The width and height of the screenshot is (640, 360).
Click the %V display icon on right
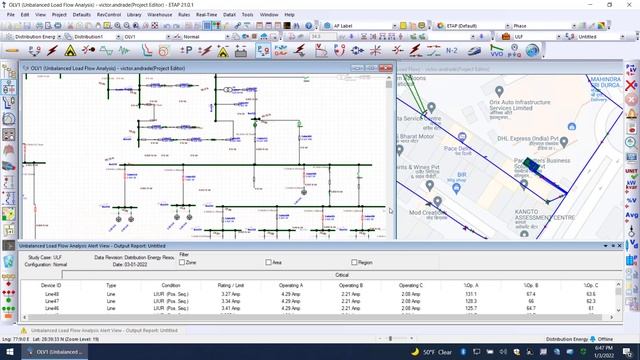(x=631, y=200)
